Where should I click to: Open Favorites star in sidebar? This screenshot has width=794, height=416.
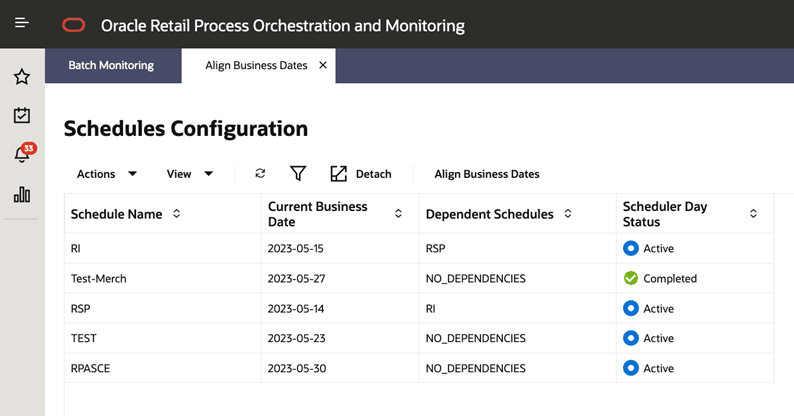tap(22, 77)
